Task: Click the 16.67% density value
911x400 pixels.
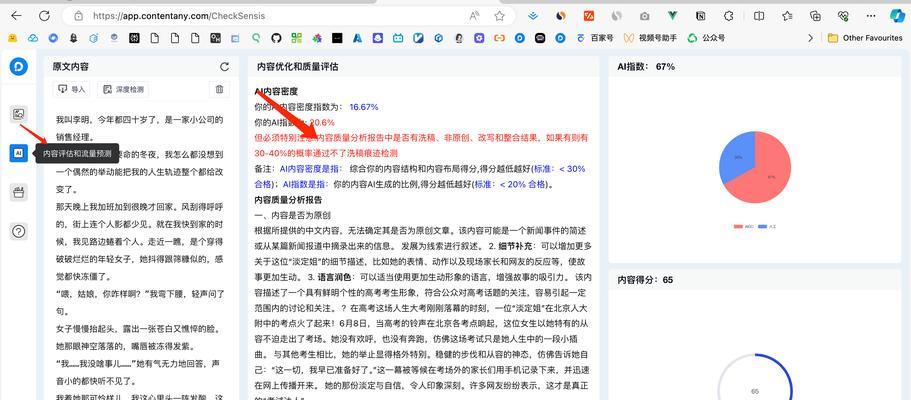Action: [364, 107]
